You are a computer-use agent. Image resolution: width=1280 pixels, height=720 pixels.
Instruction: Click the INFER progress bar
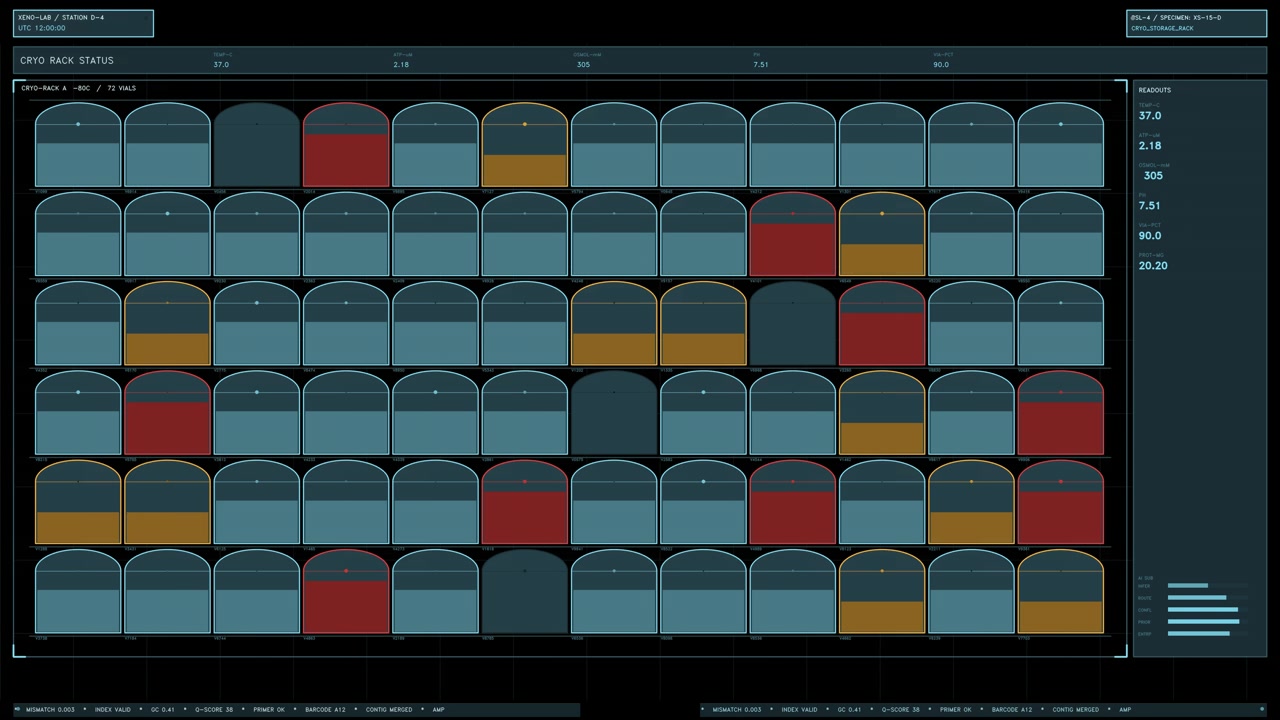click(1208, 586)
